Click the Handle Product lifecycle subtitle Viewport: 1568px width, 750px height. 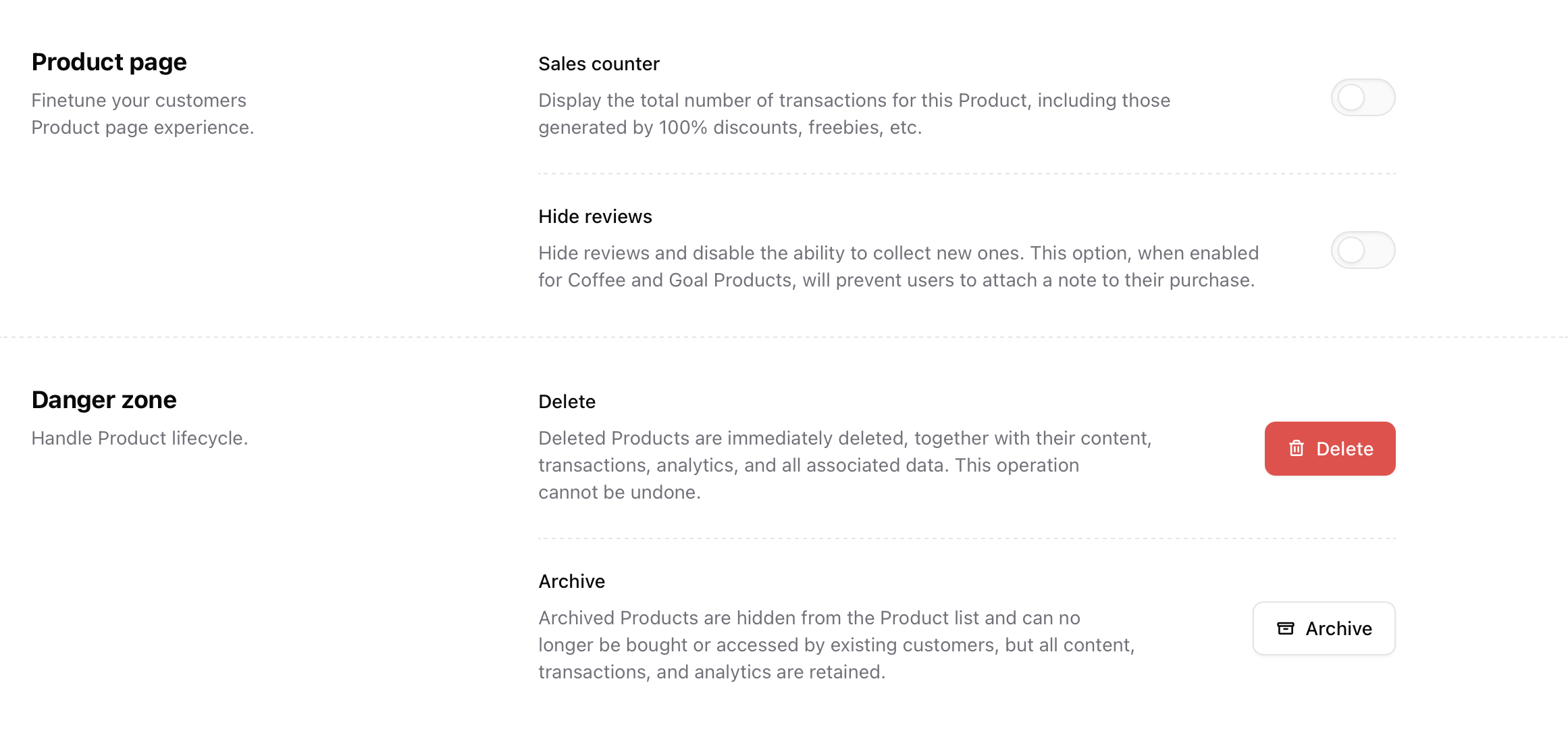[x=140, y=438]
